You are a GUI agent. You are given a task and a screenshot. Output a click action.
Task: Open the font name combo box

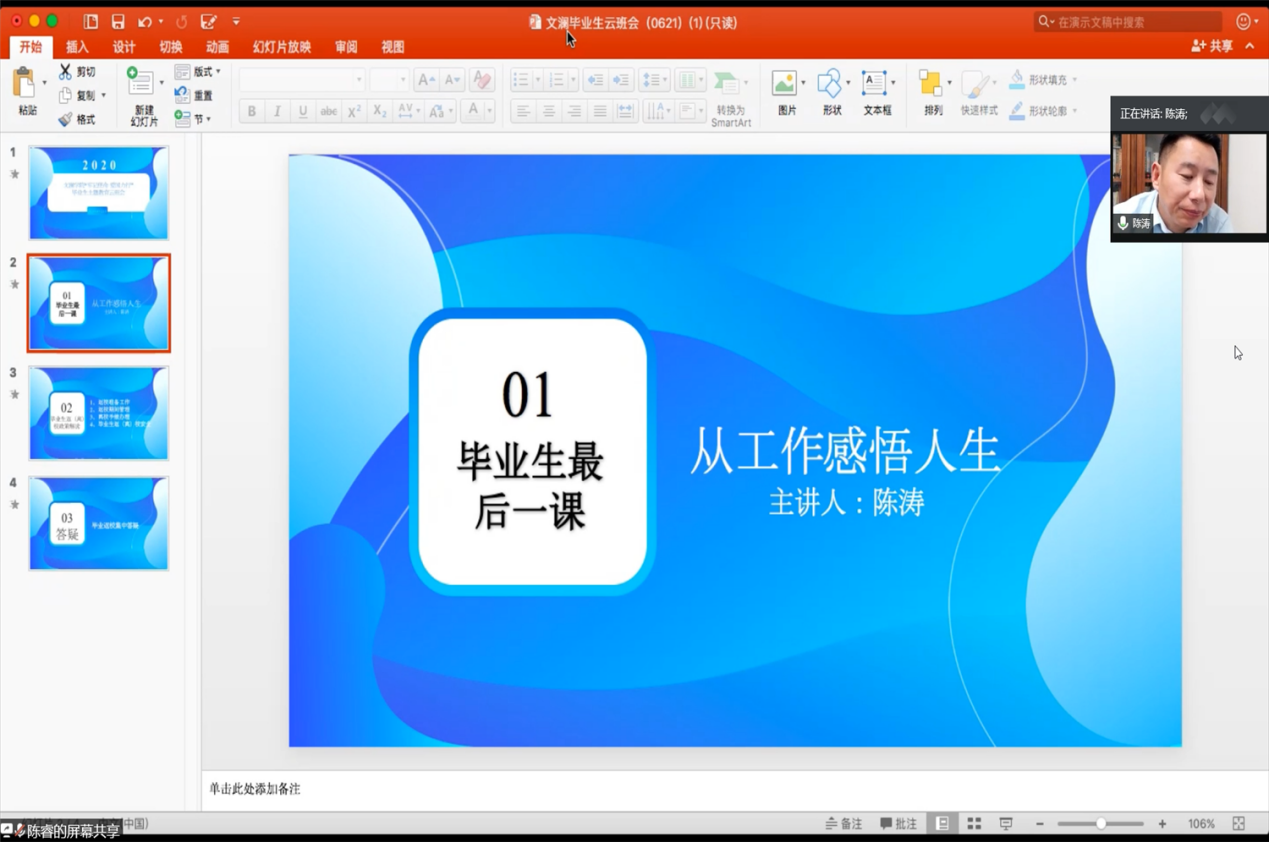[x=301, y=80]
